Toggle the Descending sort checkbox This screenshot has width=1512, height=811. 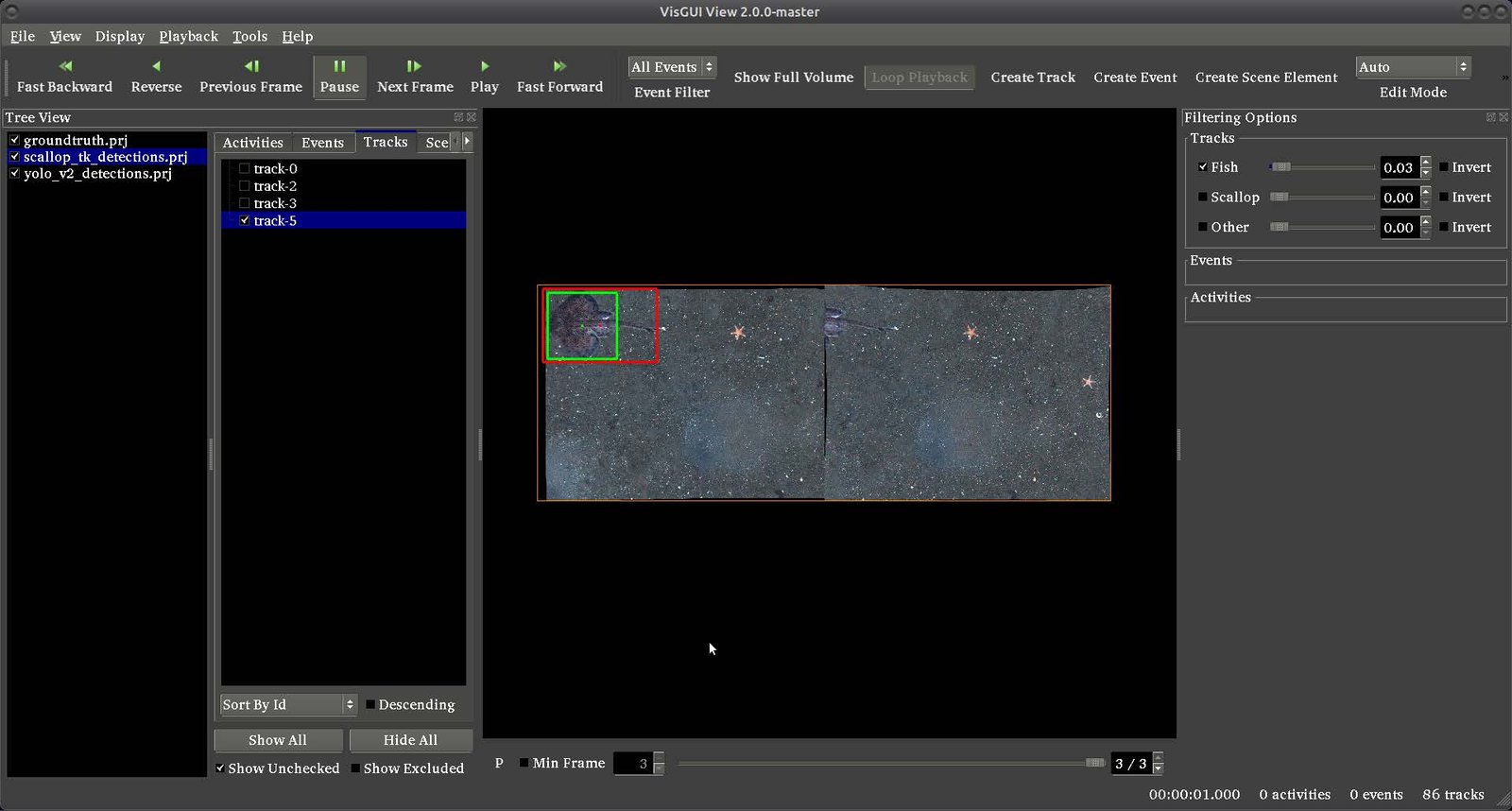[370, 705]
